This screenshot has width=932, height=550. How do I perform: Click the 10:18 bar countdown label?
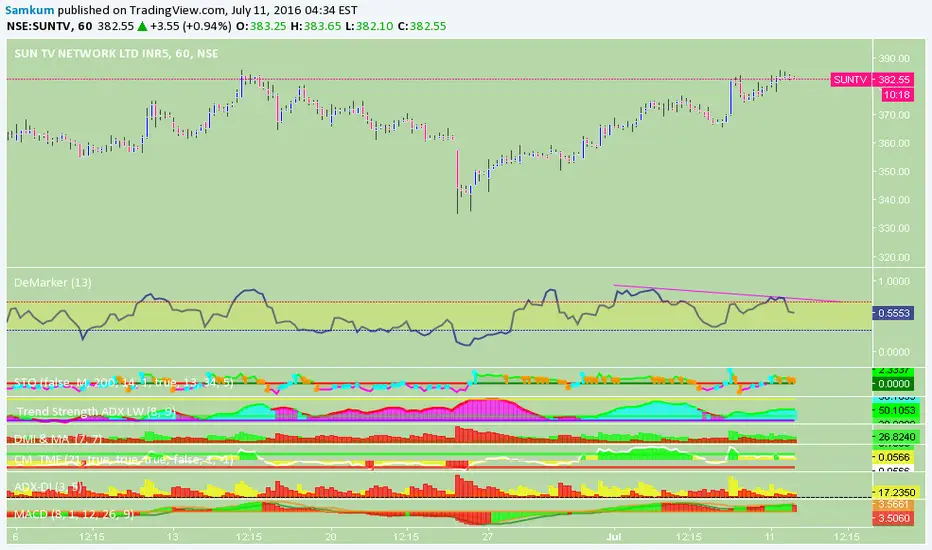[x=897, y=95]
